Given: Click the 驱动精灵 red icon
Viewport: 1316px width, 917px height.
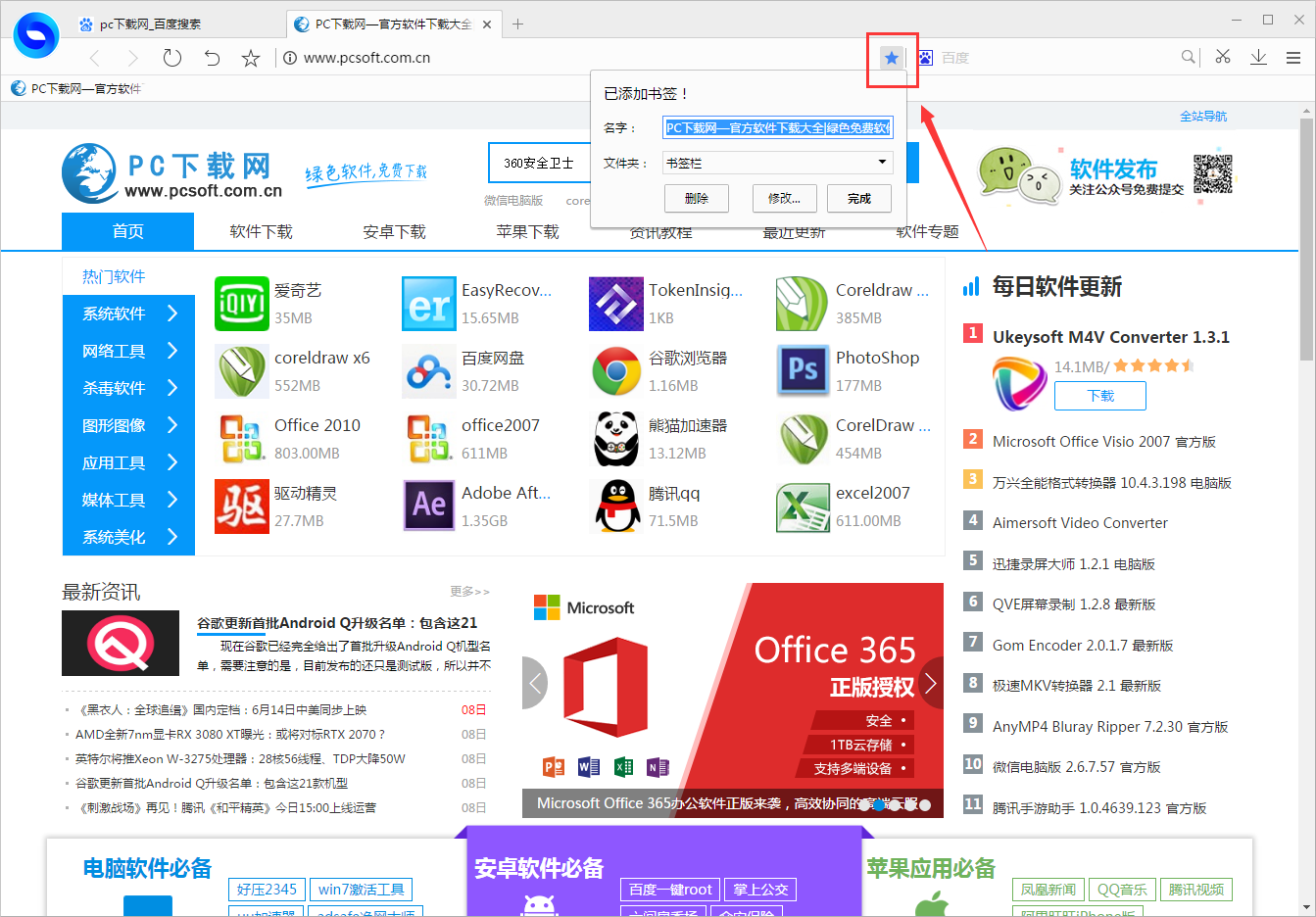Looking at the screenshot, I should pos(241,507).
